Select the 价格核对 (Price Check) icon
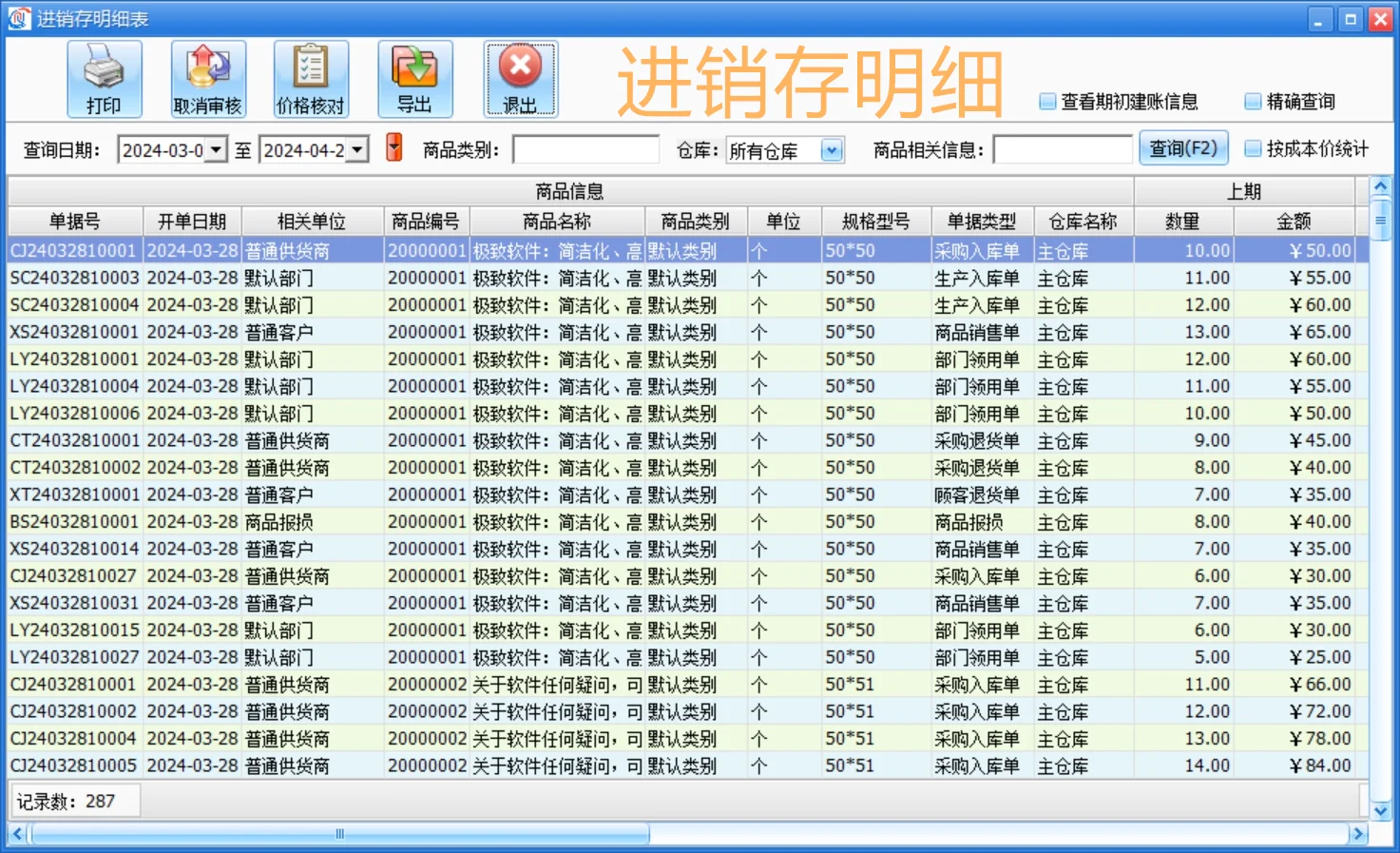The height and width of the screenshot is (853, 1400). point(310,78)
